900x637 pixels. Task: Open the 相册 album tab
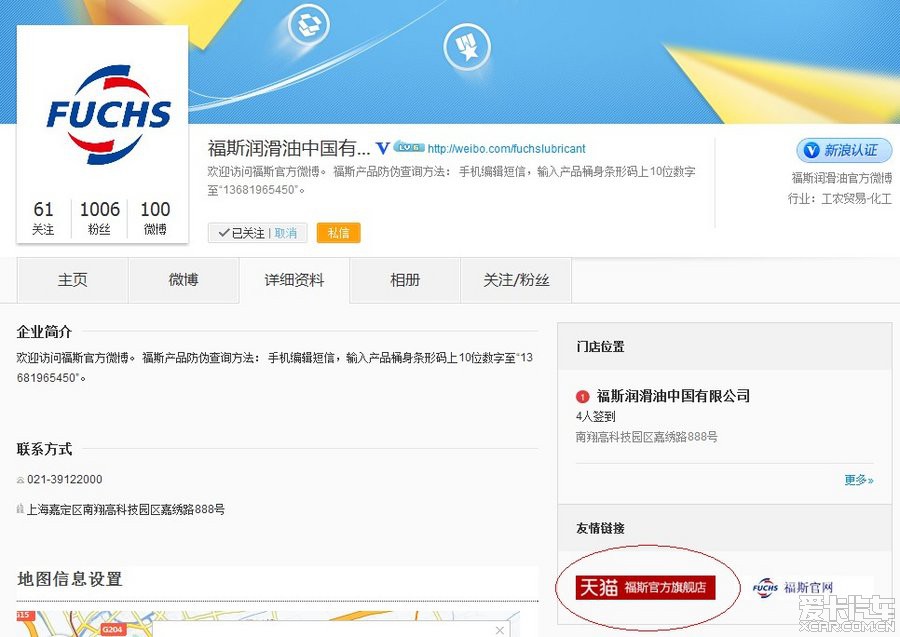[405, 280]
